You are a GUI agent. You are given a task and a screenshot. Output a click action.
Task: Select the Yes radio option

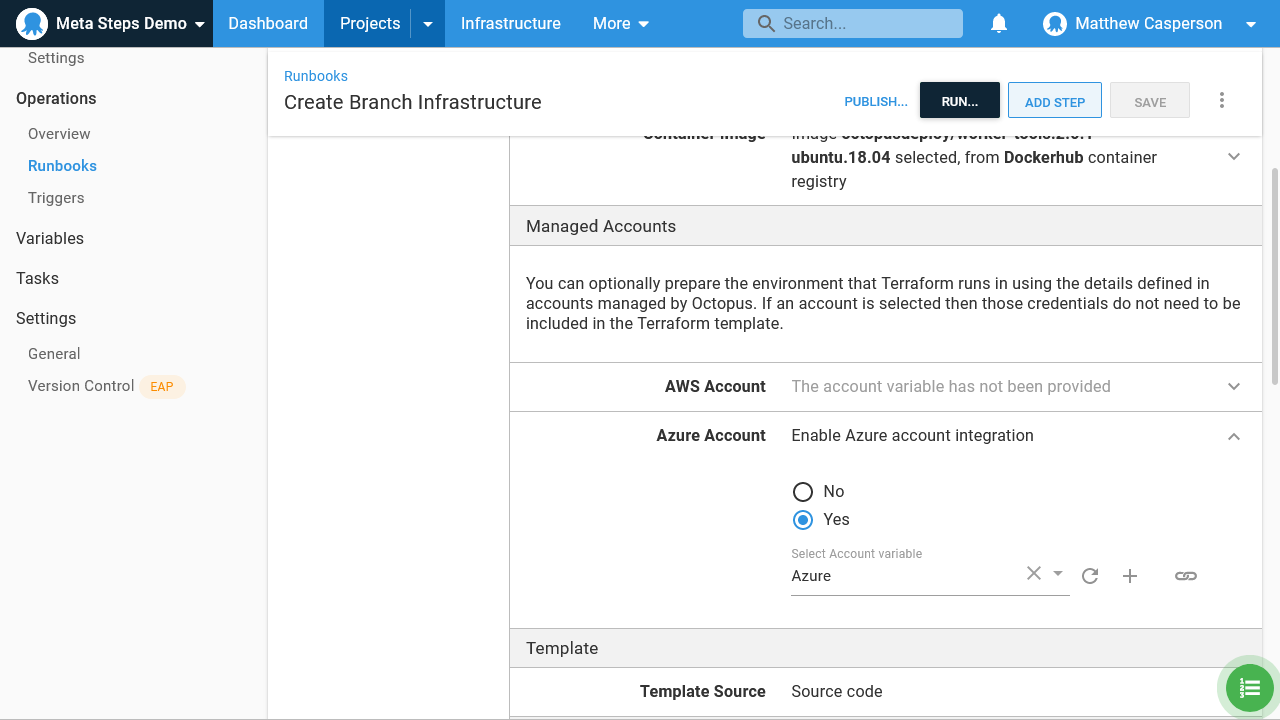pyautogui.click(x=802, y=519)
